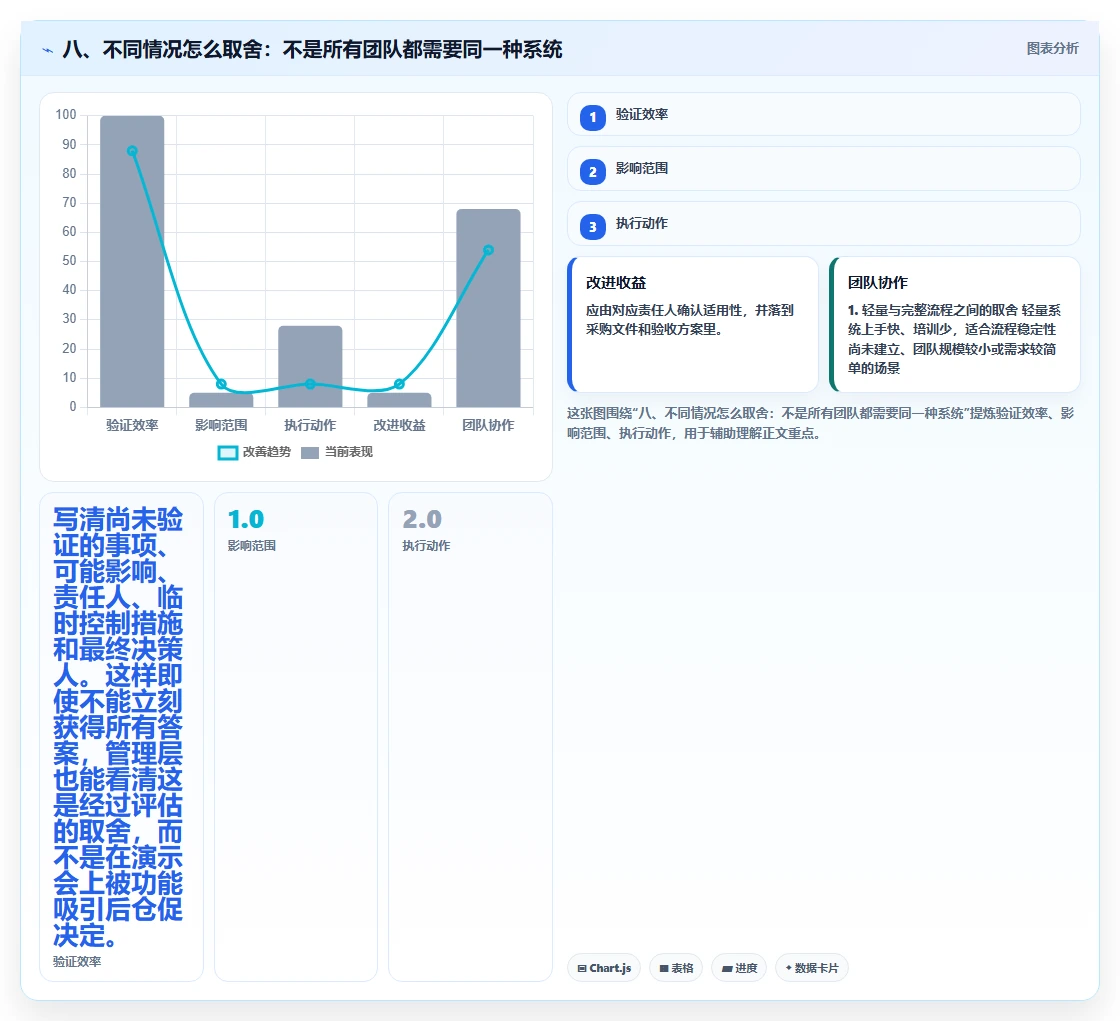Click the number 1 badge for 验证效率
1120x1021 pixels.
593,118
